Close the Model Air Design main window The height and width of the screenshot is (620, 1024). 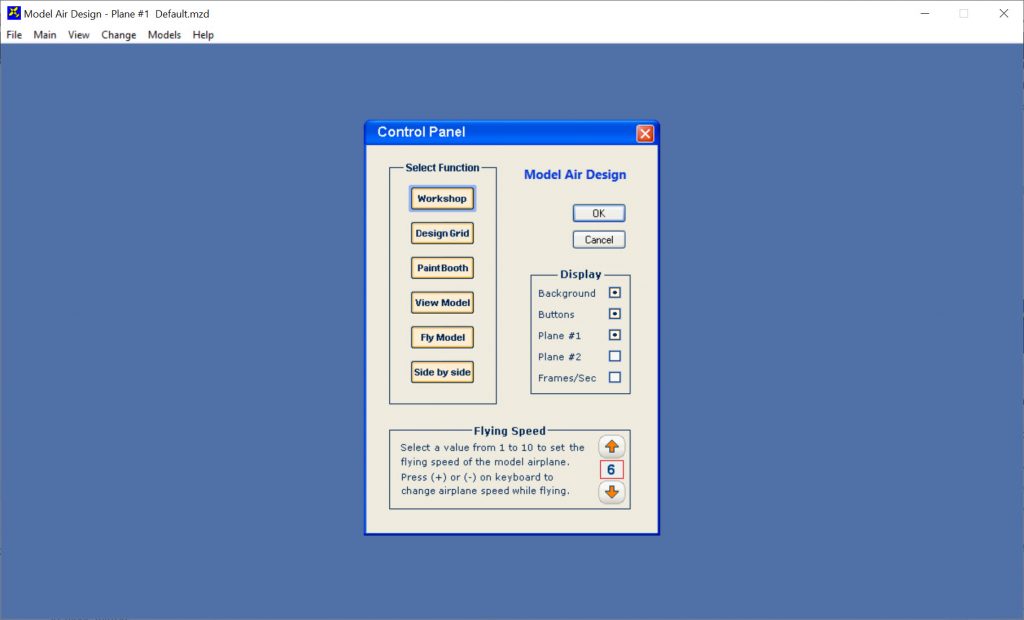click(1004, 13)
